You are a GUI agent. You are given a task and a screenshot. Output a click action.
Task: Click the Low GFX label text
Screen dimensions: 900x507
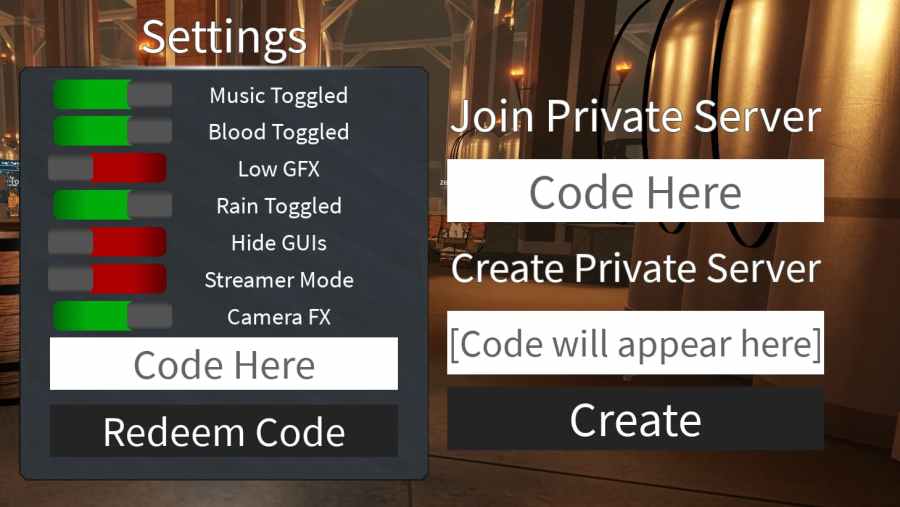[x=279, y=169]
